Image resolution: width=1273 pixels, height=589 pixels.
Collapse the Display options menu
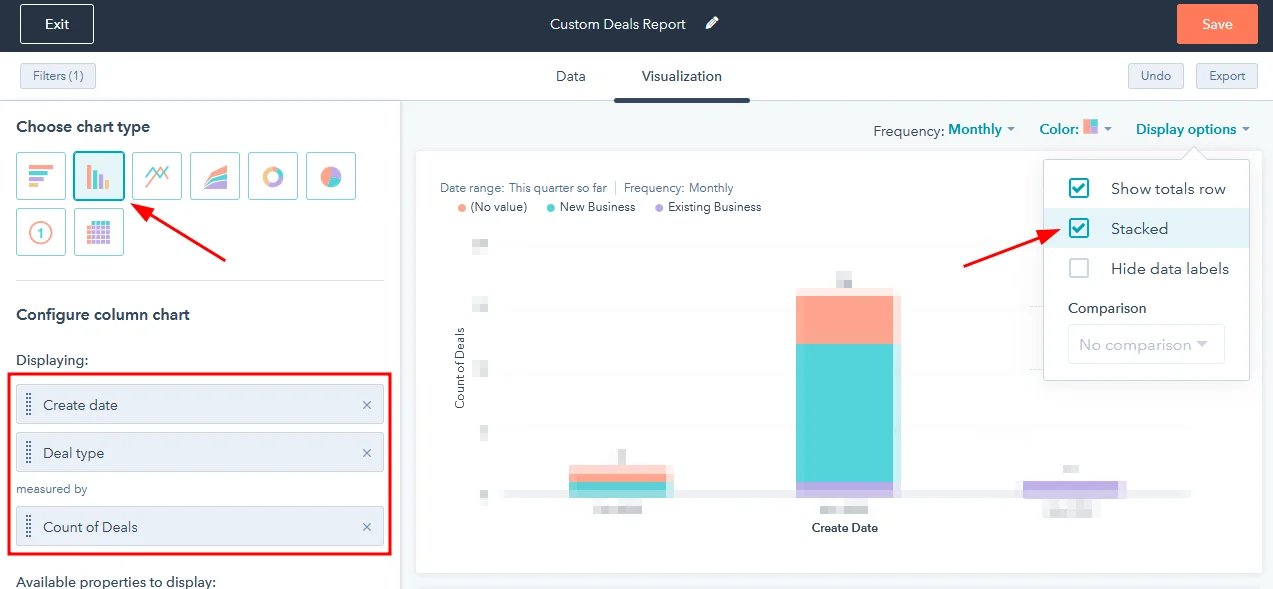pos(1191,129)
